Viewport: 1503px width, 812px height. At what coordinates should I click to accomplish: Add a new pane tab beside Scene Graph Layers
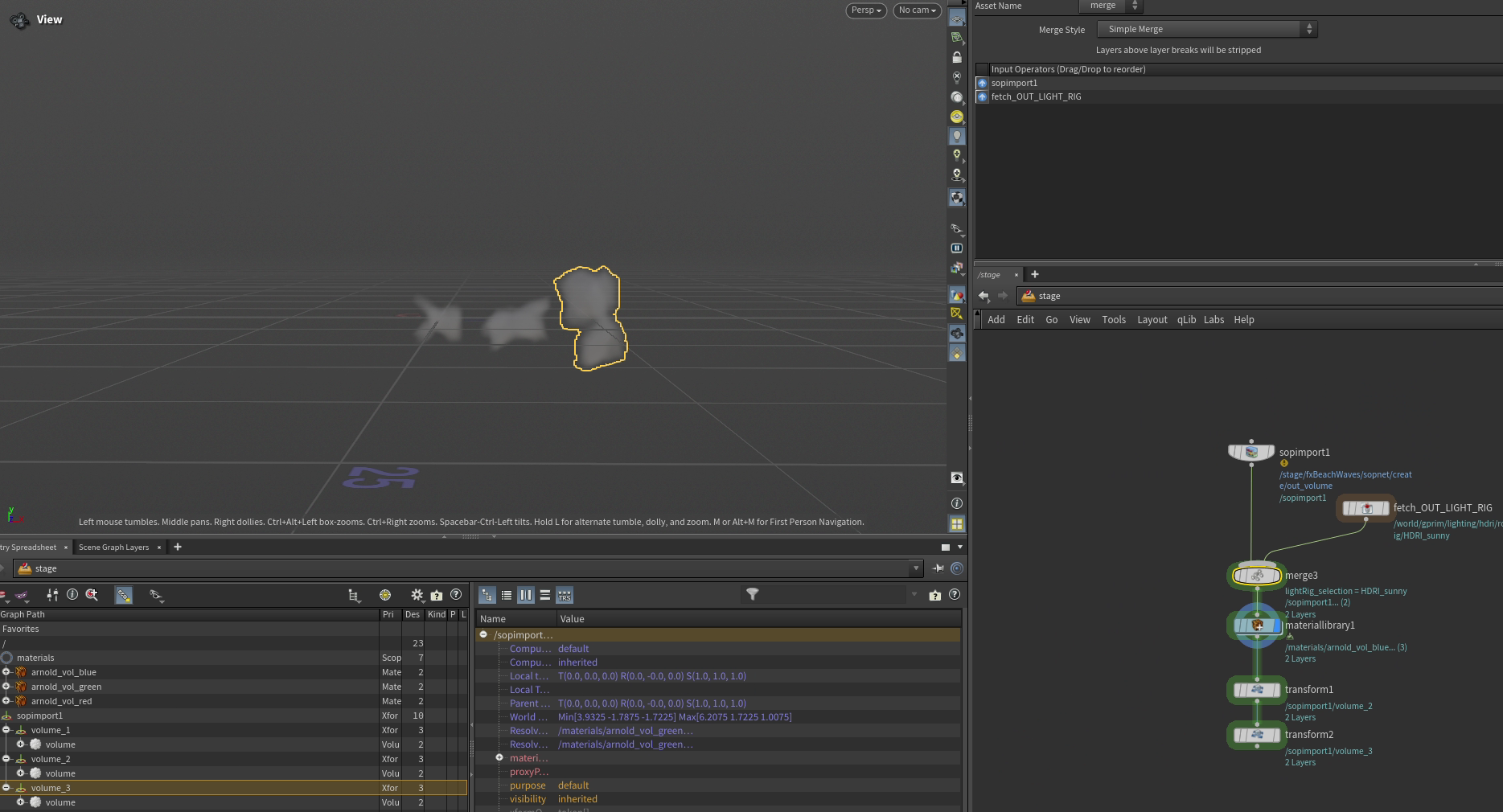click(x=178, y=547)
